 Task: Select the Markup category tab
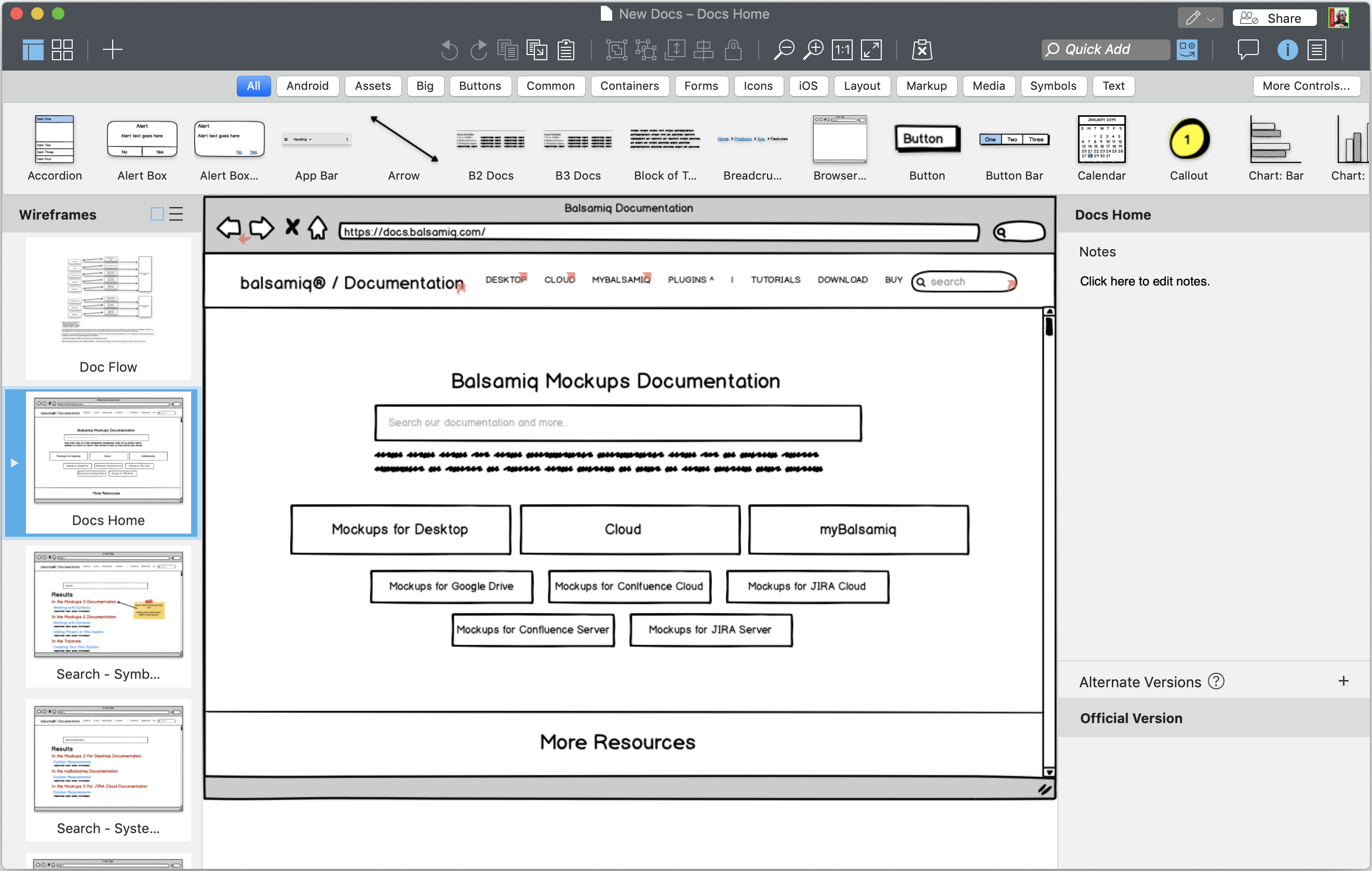coord(926,86)
